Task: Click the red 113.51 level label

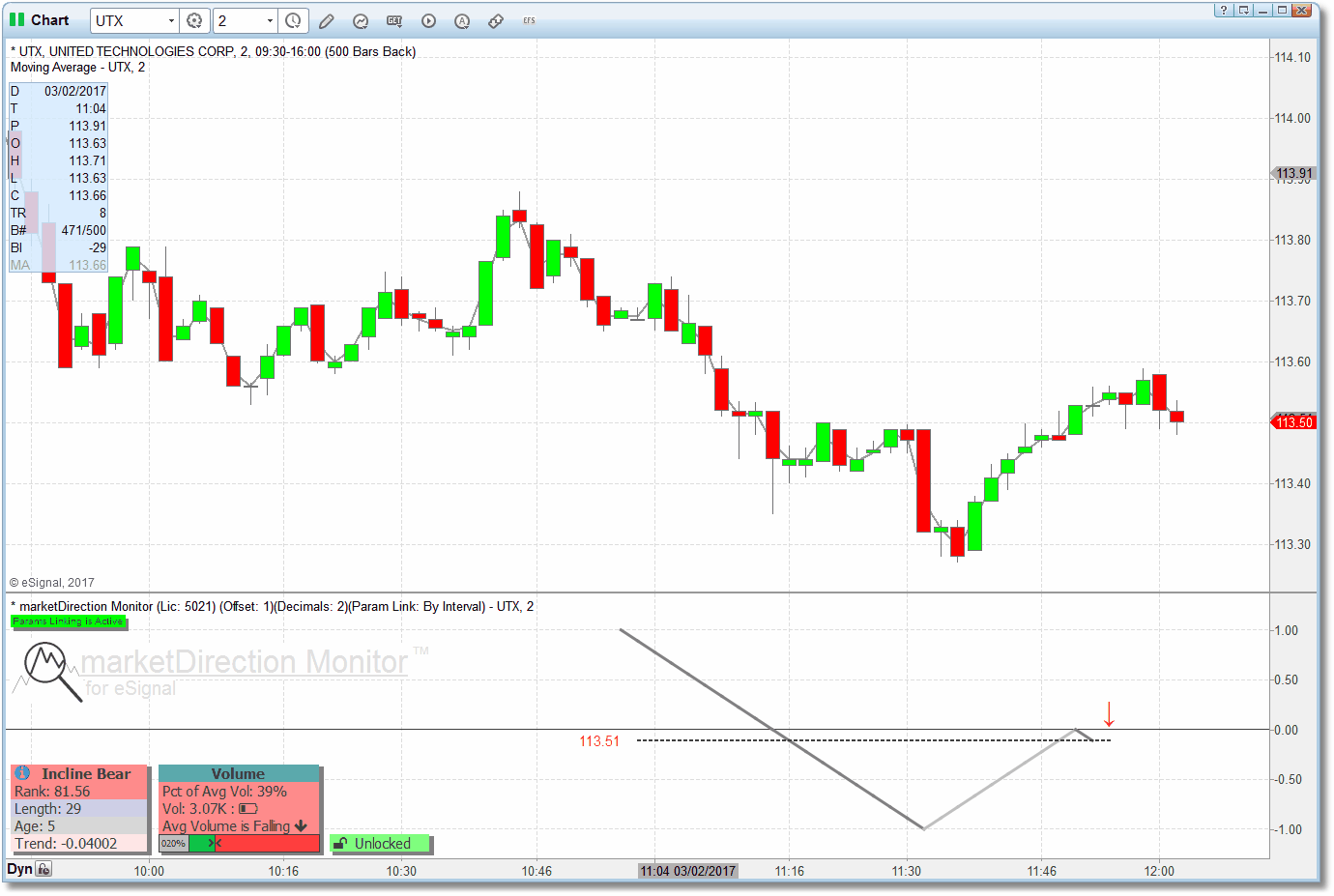Action: 599,741
